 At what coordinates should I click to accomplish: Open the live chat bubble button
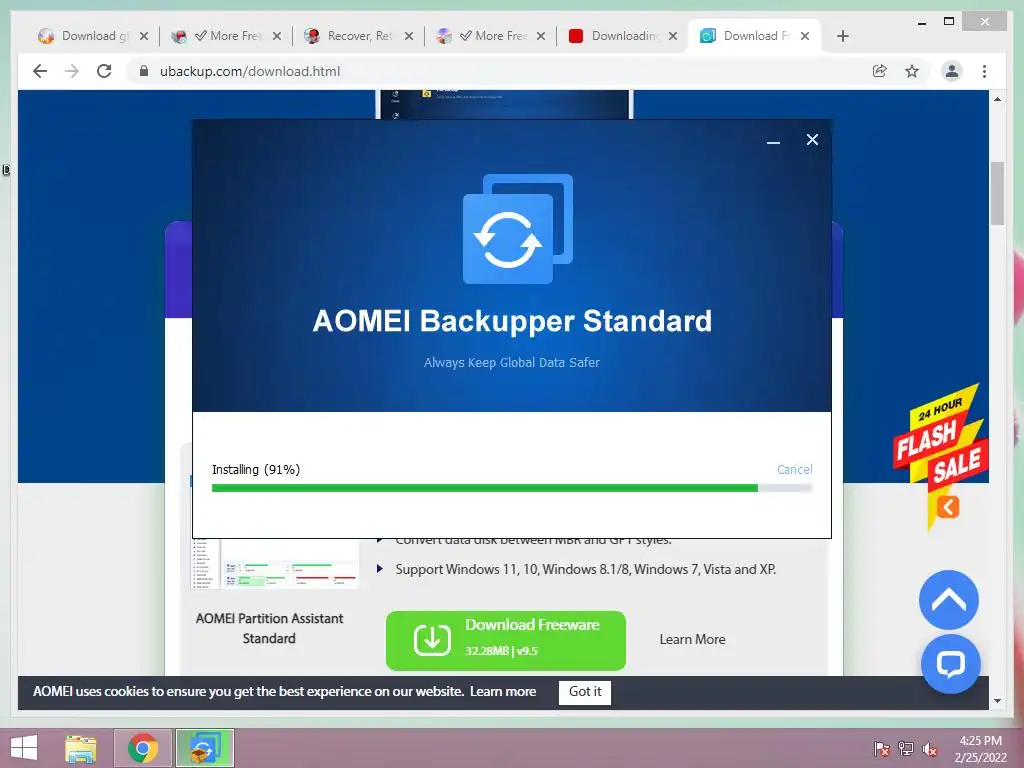click(950, 664)
